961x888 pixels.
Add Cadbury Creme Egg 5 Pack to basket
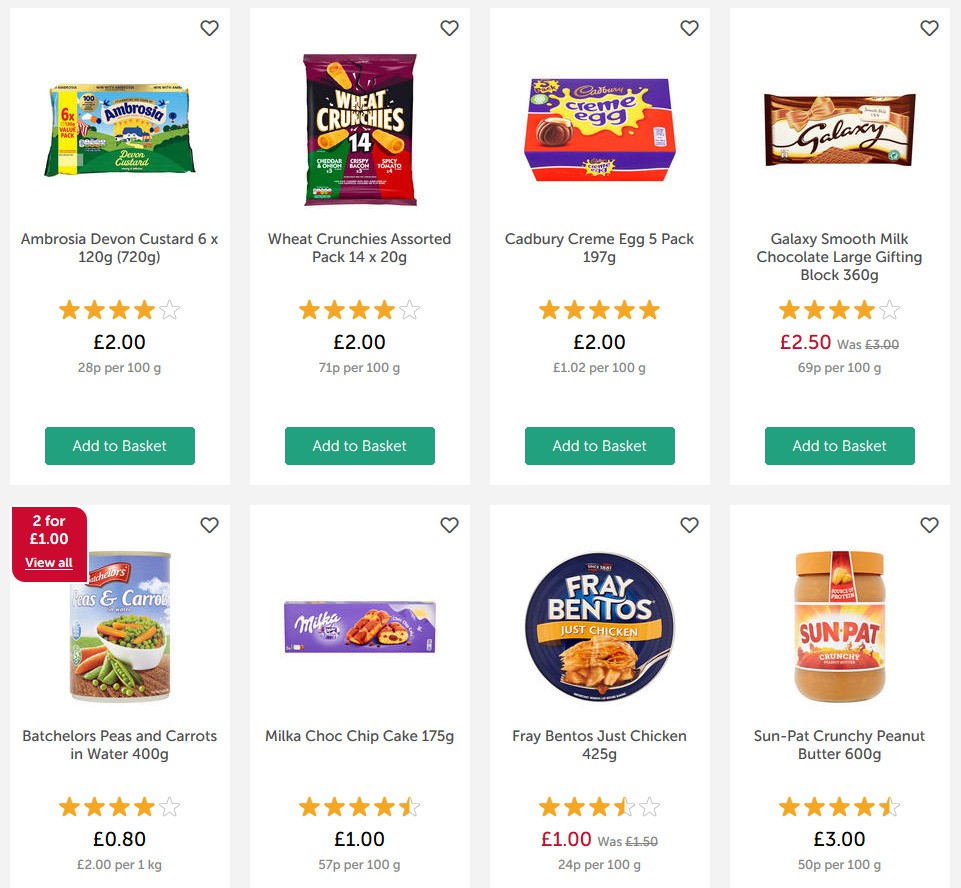pos(599,446)
